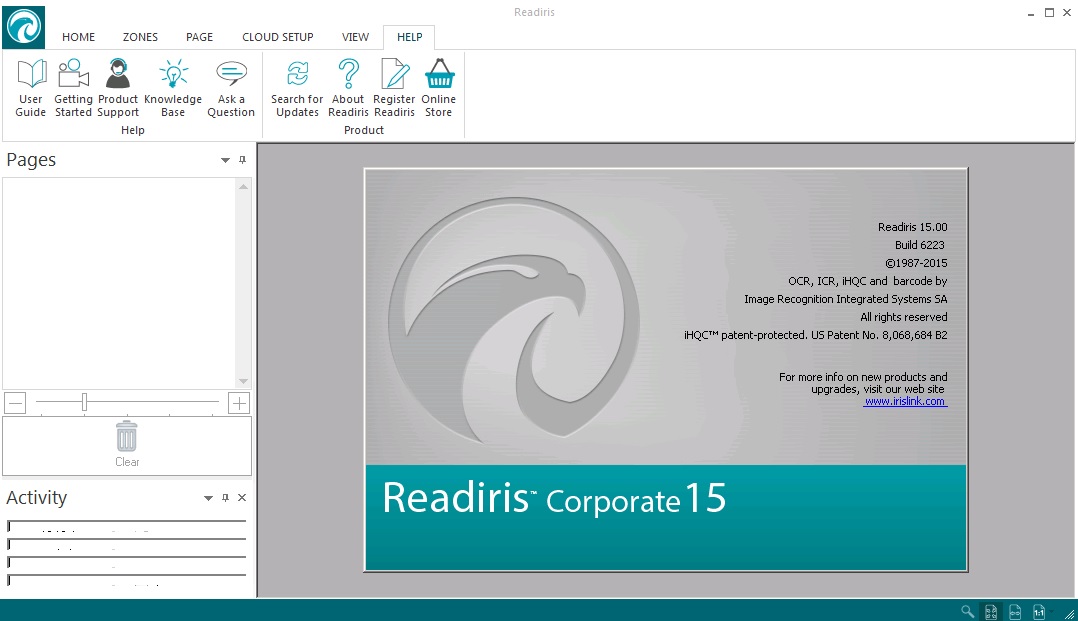Image resolution: width=1078 pixels, height=621 pixels.
Task: Click the 'Readiris 15.00' version text
Action: click(912, 227)
